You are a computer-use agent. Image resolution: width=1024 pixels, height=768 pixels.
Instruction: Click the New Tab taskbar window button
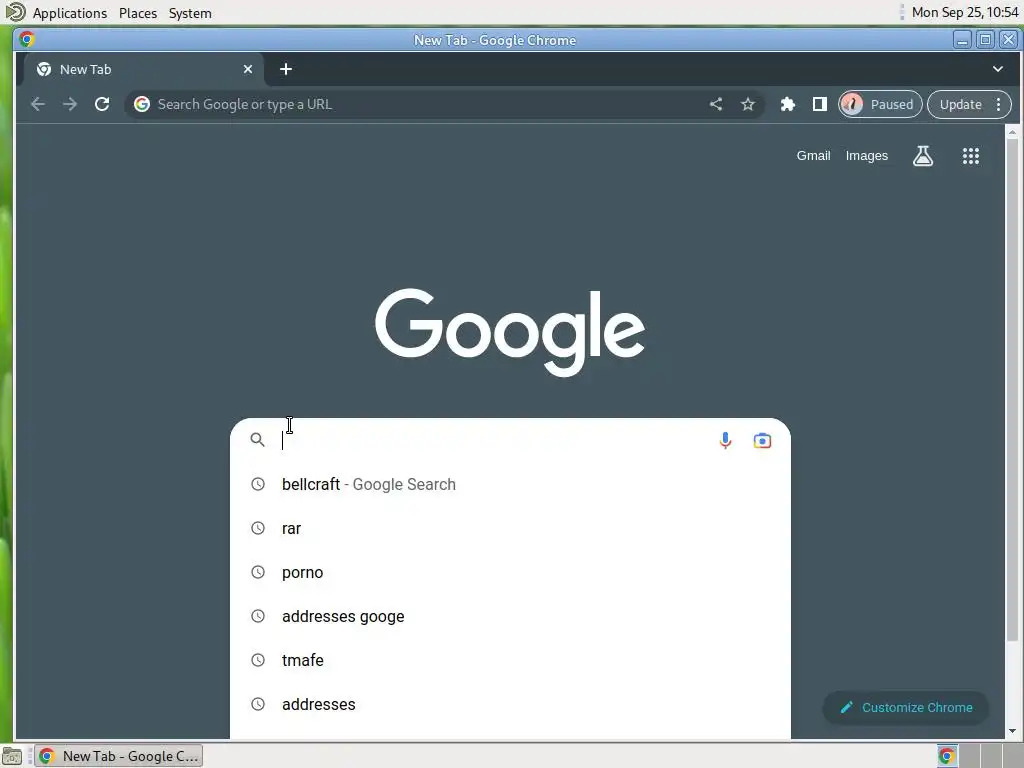(x=119, y=756)
